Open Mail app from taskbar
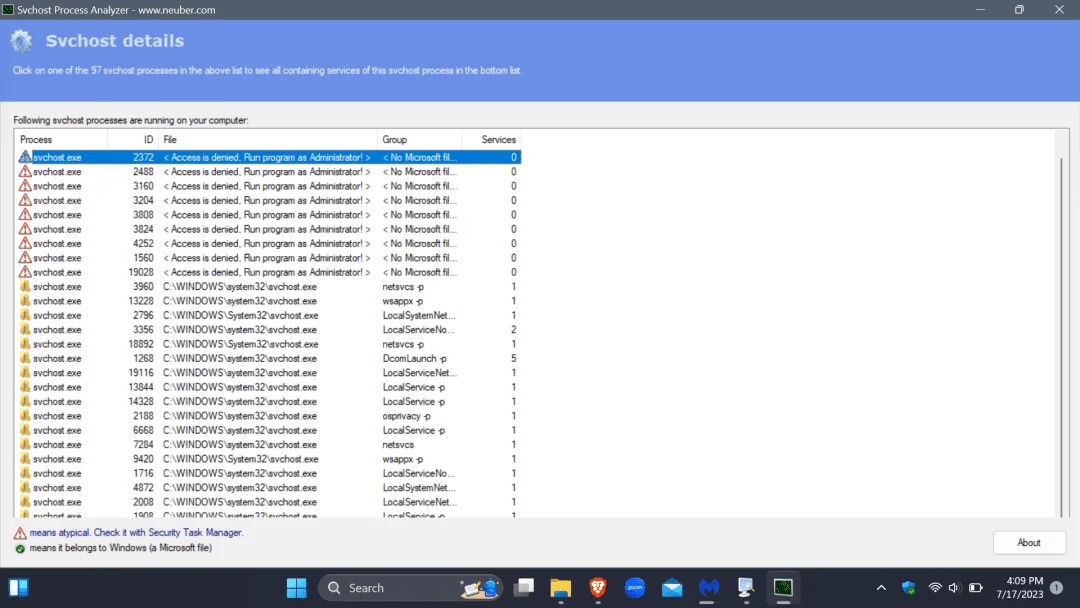Image resolution: width=1080 pixels, height=608 pixels. click(672, 588)
